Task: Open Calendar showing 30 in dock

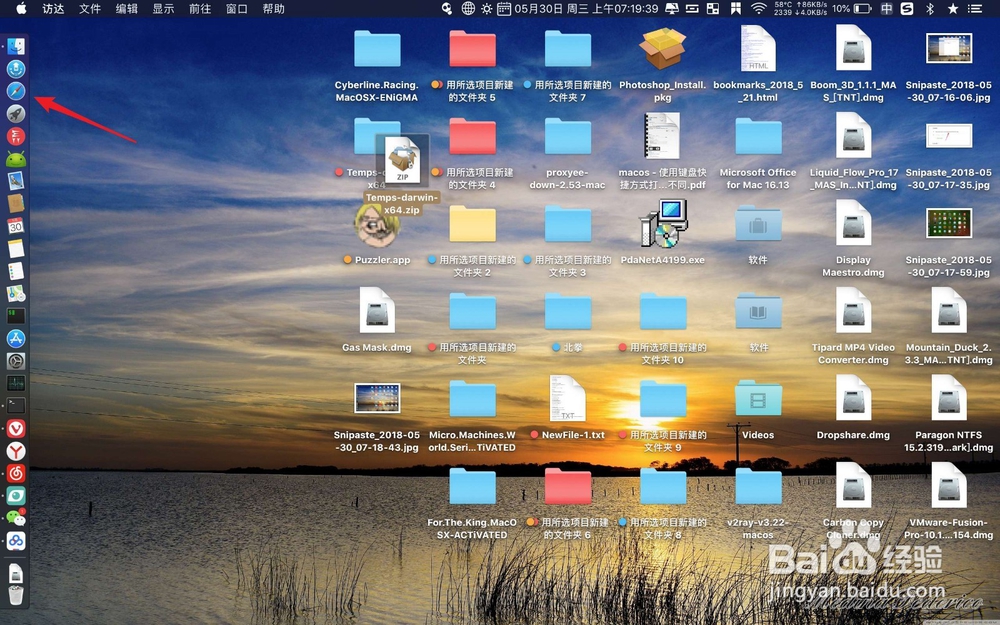Action: pos(16,226)
